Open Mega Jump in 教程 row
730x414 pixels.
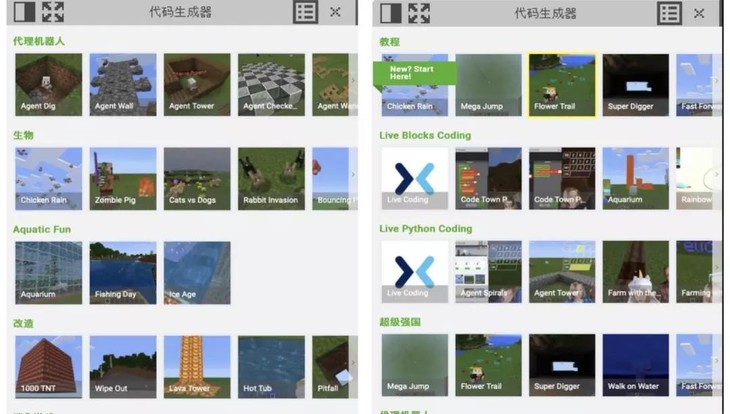[488, 85]
